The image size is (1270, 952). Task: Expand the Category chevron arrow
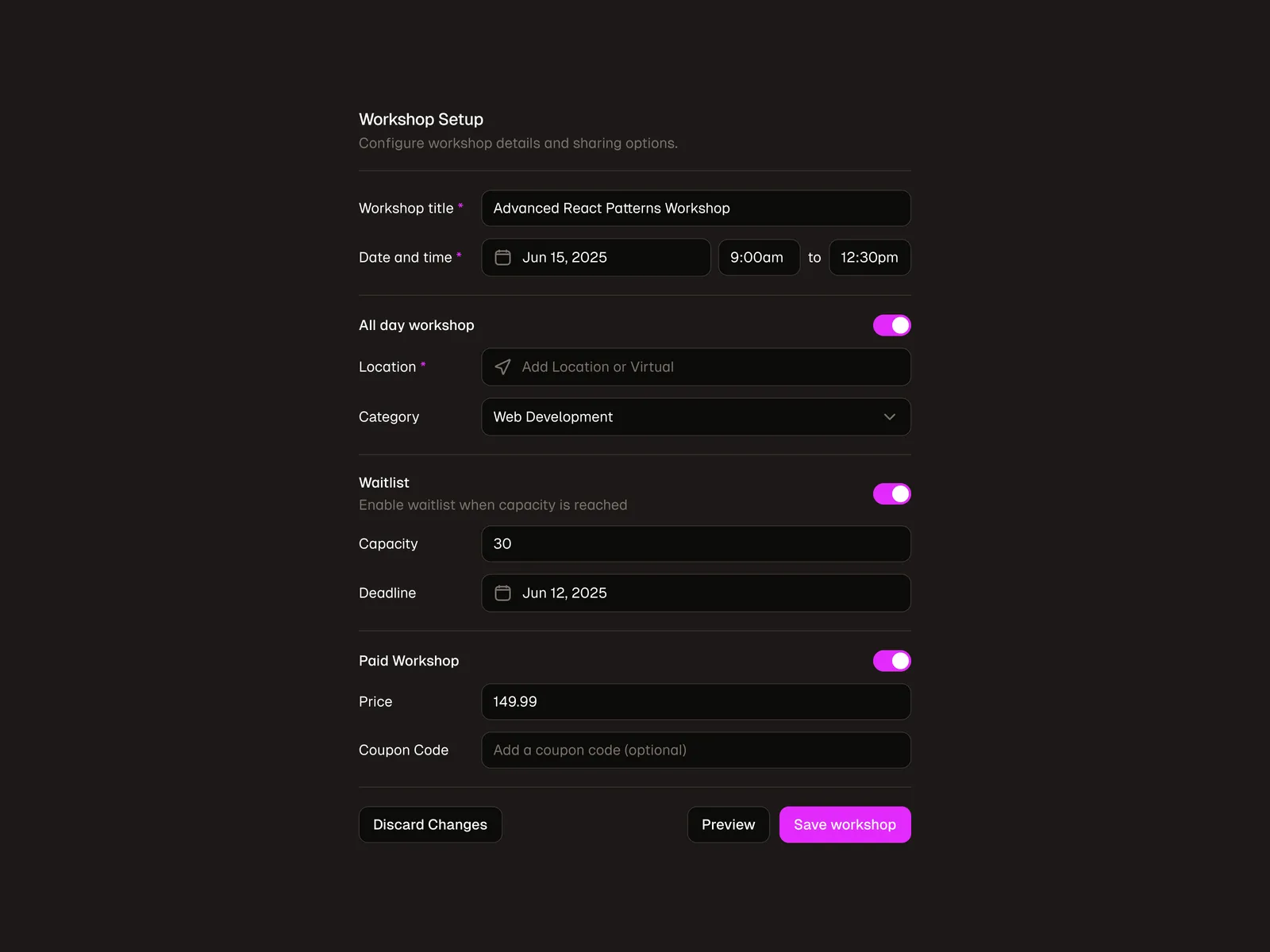pos(889,417)
